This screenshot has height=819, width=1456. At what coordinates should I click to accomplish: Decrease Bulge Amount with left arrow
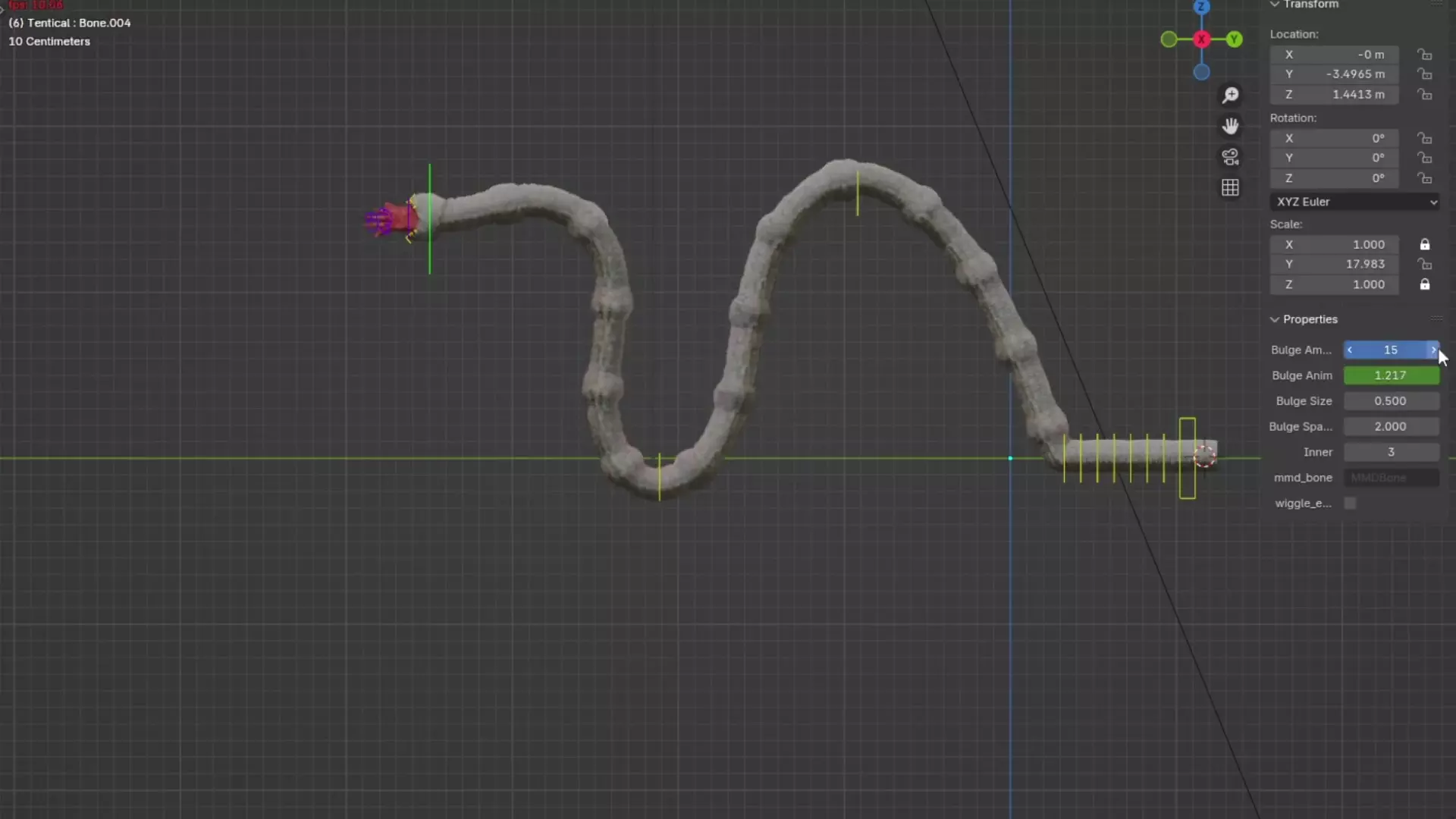1350,350
